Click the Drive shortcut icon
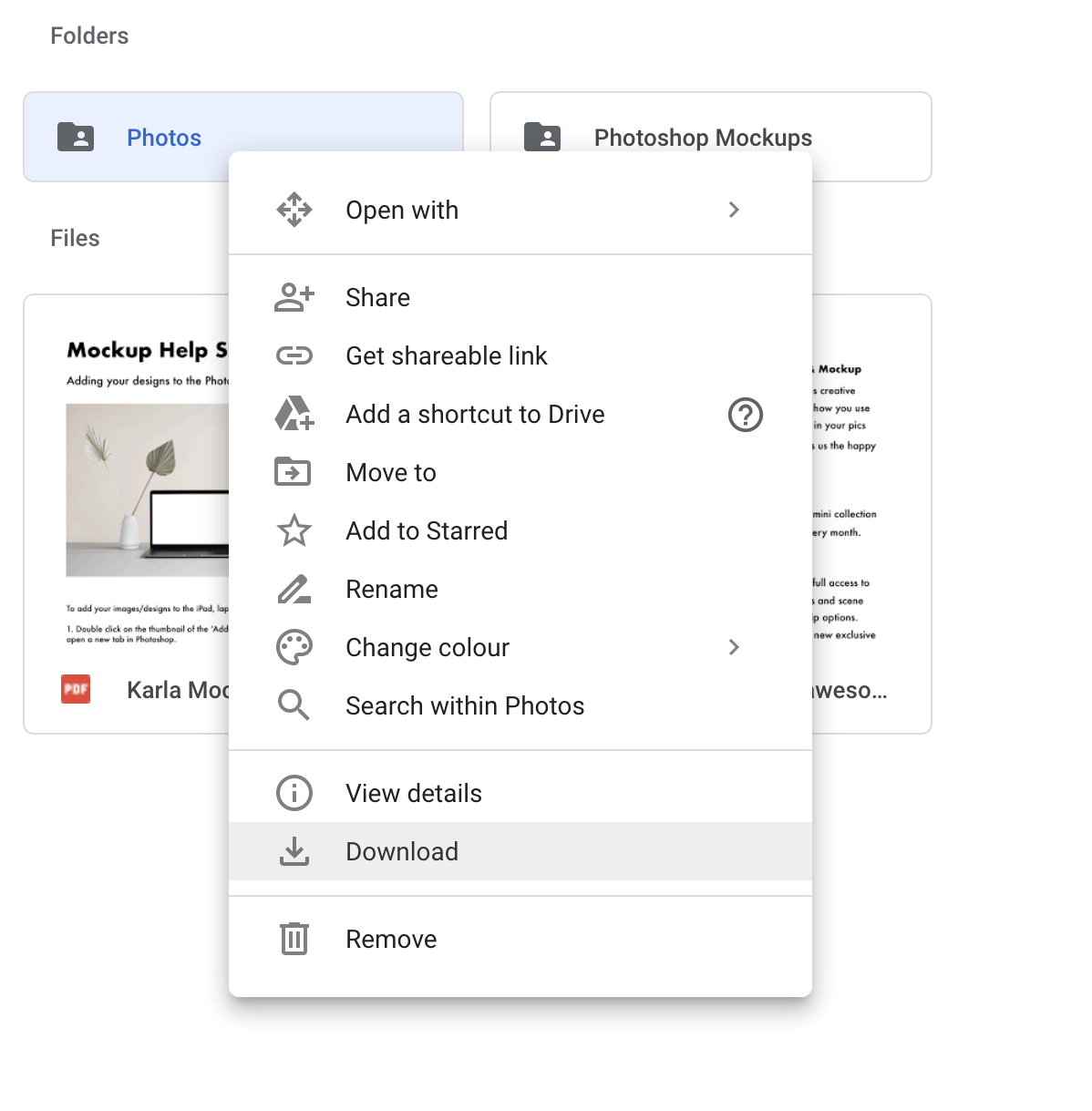The height and width of the screenshot is (1111, 1092). tap(294, 414)
